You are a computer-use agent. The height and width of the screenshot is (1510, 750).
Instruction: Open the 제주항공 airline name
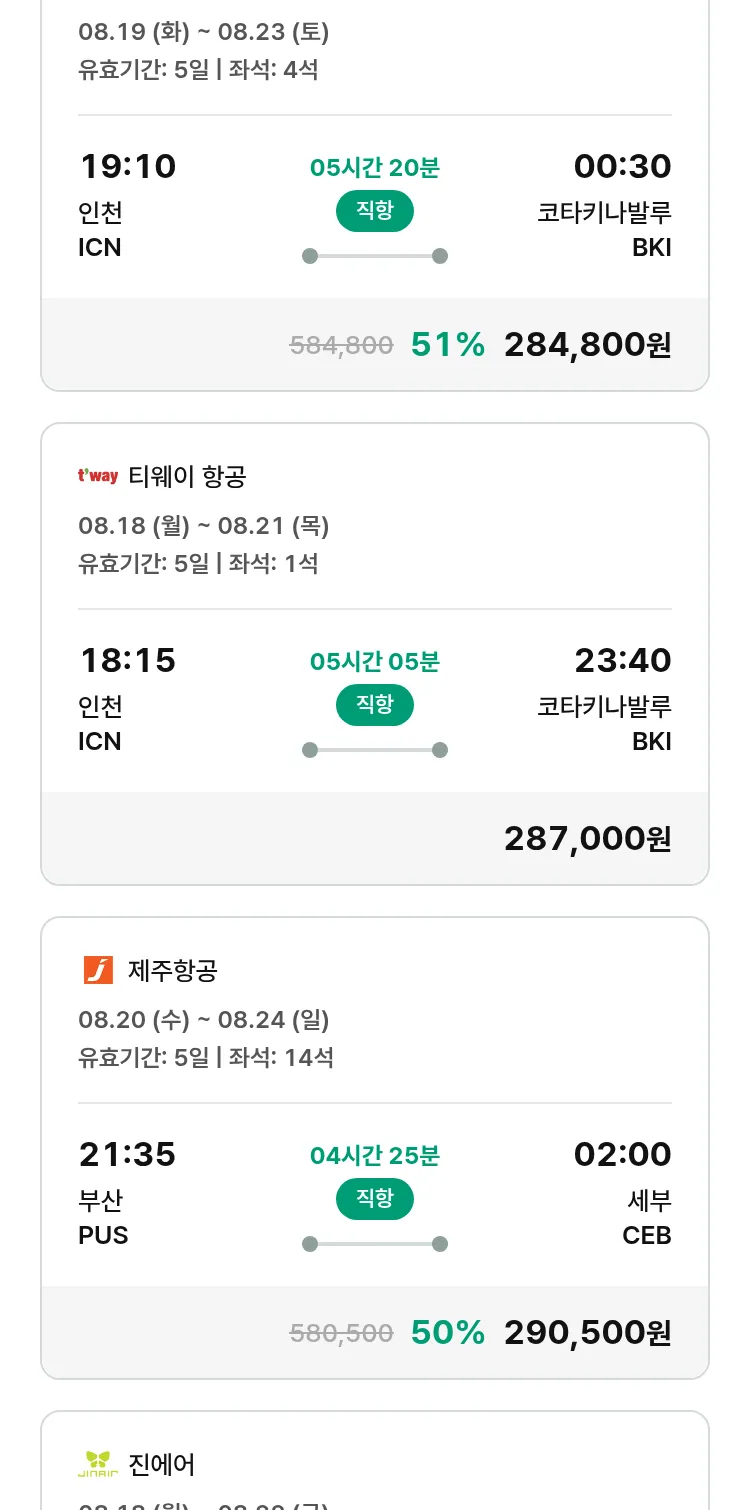point(173,971)
